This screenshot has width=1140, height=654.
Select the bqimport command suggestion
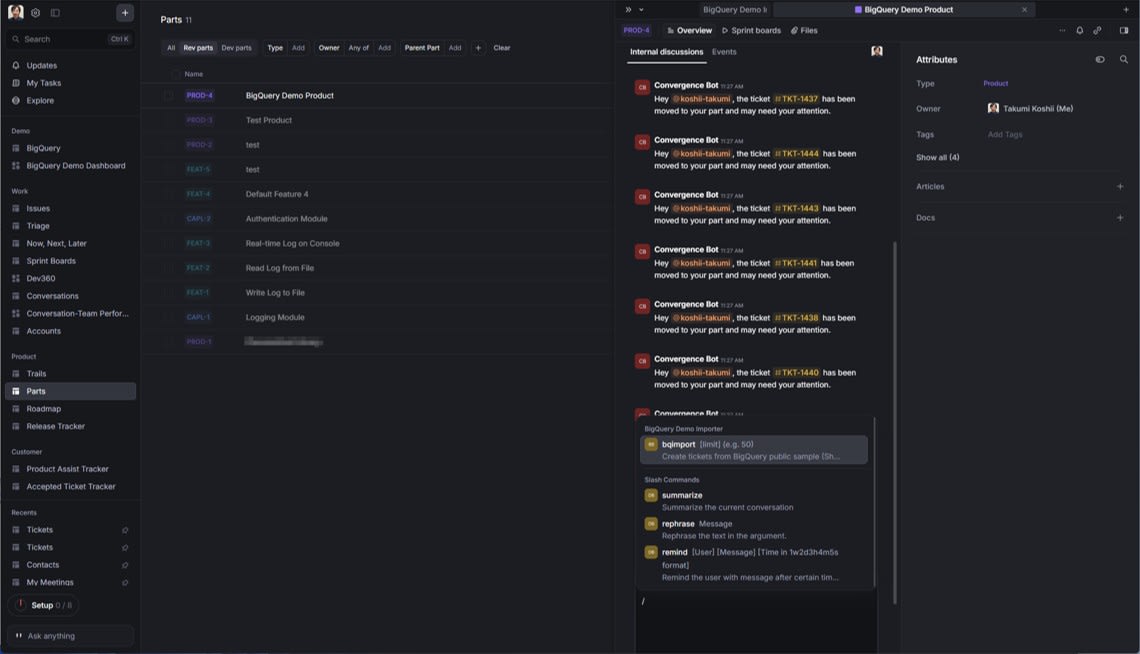[x=753, y=450]
